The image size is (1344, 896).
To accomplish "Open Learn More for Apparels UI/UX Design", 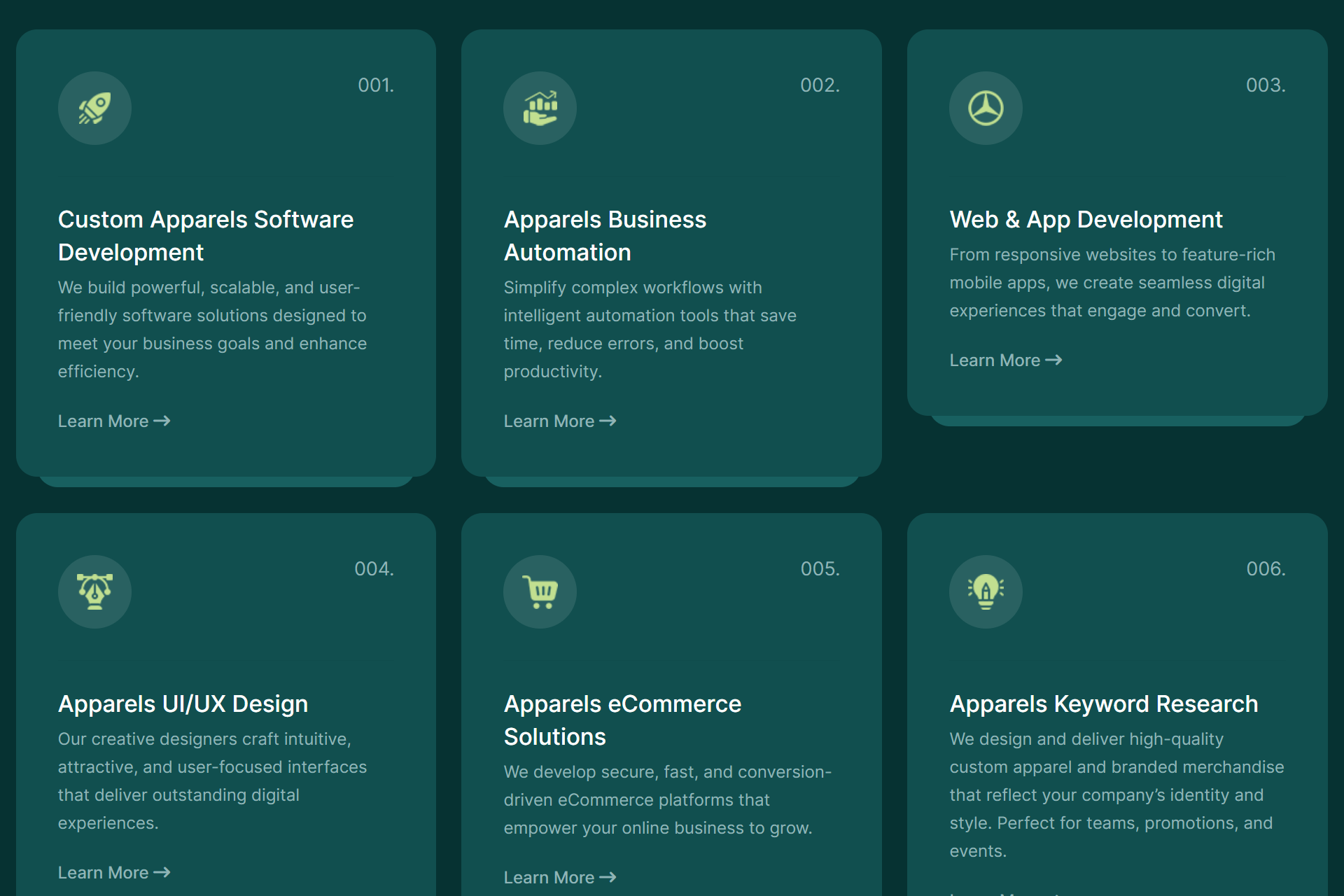I will point(113,873).
